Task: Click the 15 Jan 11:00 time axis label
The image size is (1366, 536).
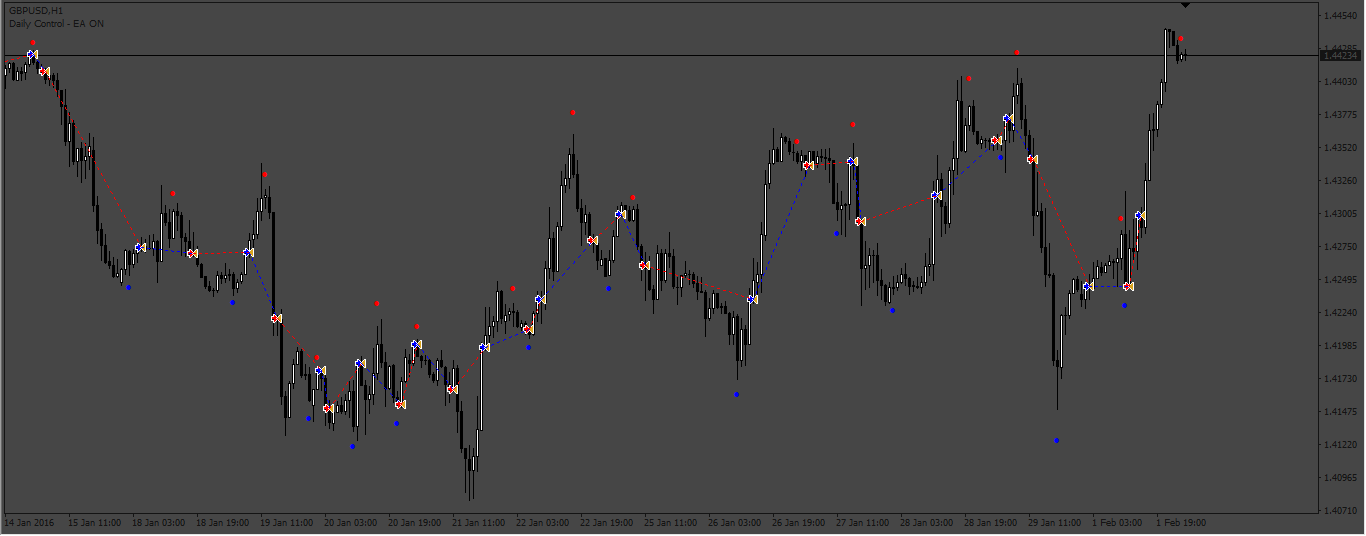Action: pos(95,523)
